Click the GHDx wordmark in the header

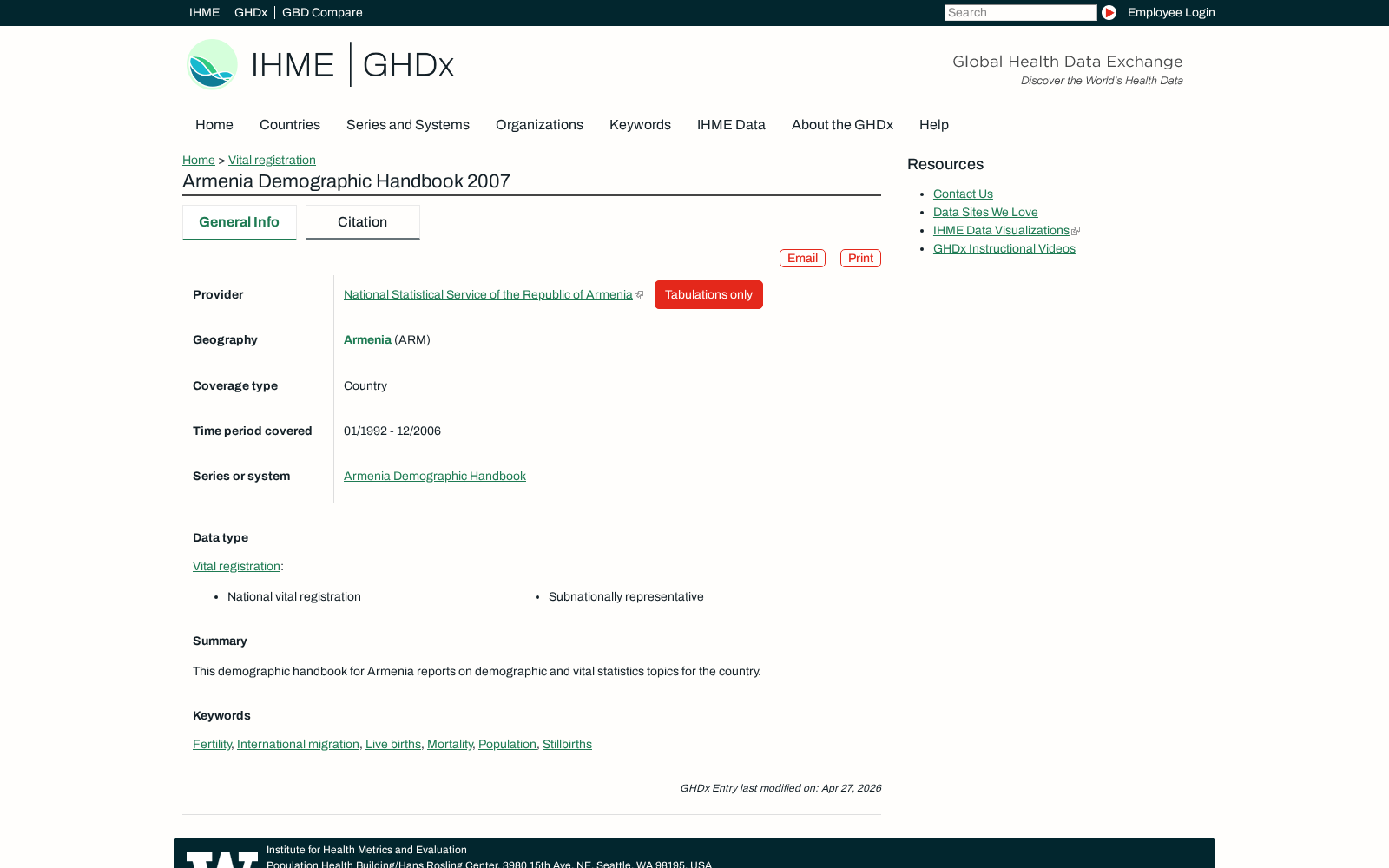pos(408,64)
